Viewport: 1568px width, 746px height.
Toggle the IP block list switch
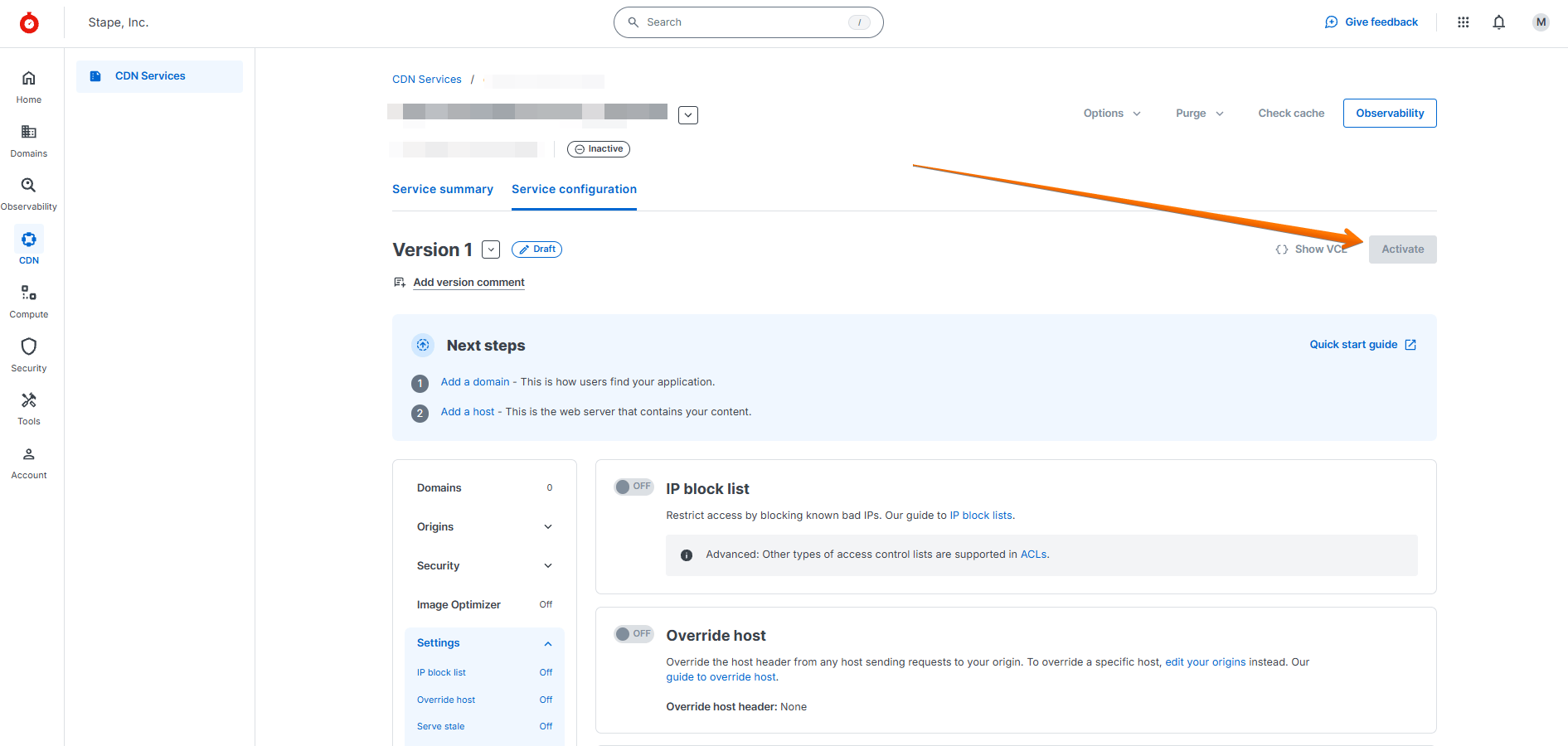coord(634,487)
